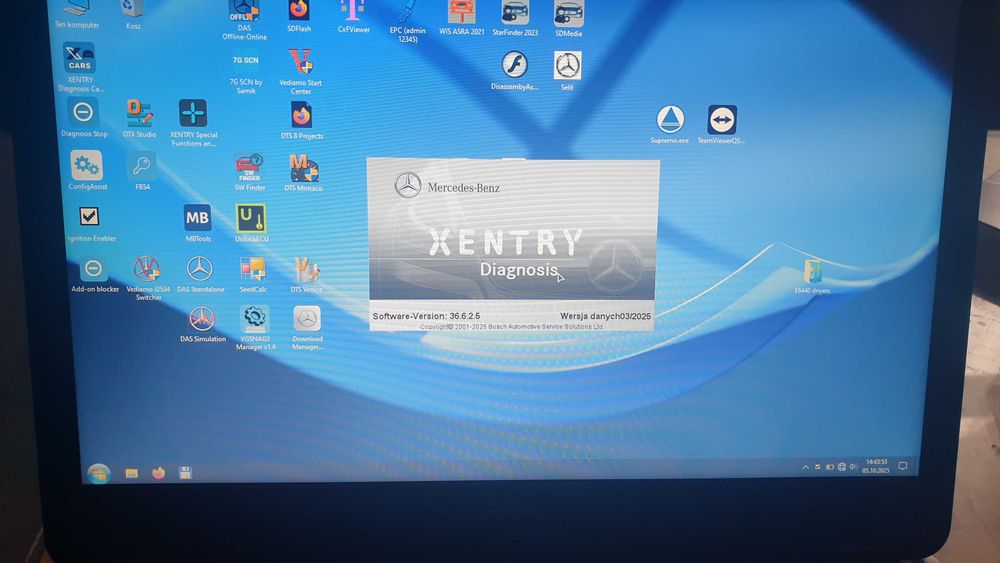Show hidden tray icons chevron
Screen dimensions: 1000x563
(805, 467)
